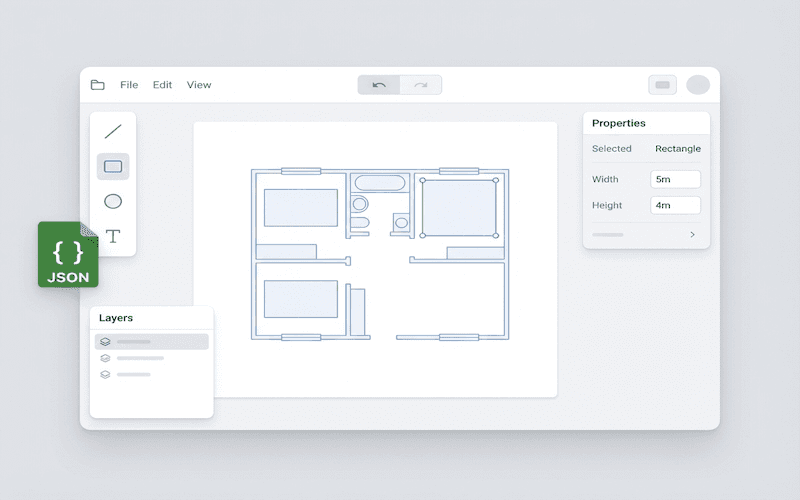The image size is (800, 500).
Task: Click the Width field showing 5m
Action: pyautogui.click(x=676, y=179)
